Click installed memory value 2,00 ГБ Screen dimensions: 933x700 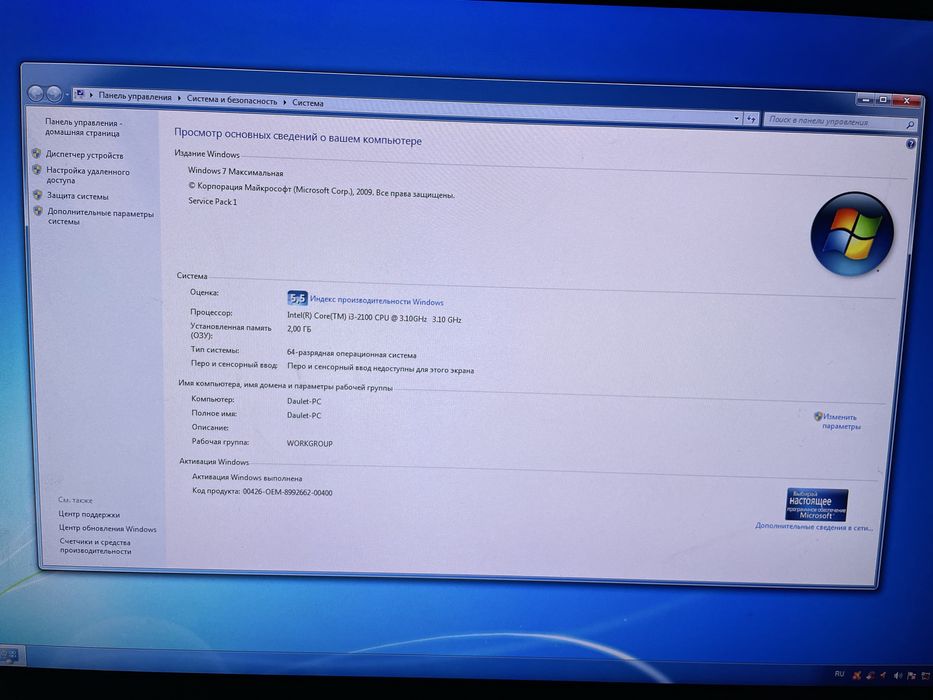point(299,329)
